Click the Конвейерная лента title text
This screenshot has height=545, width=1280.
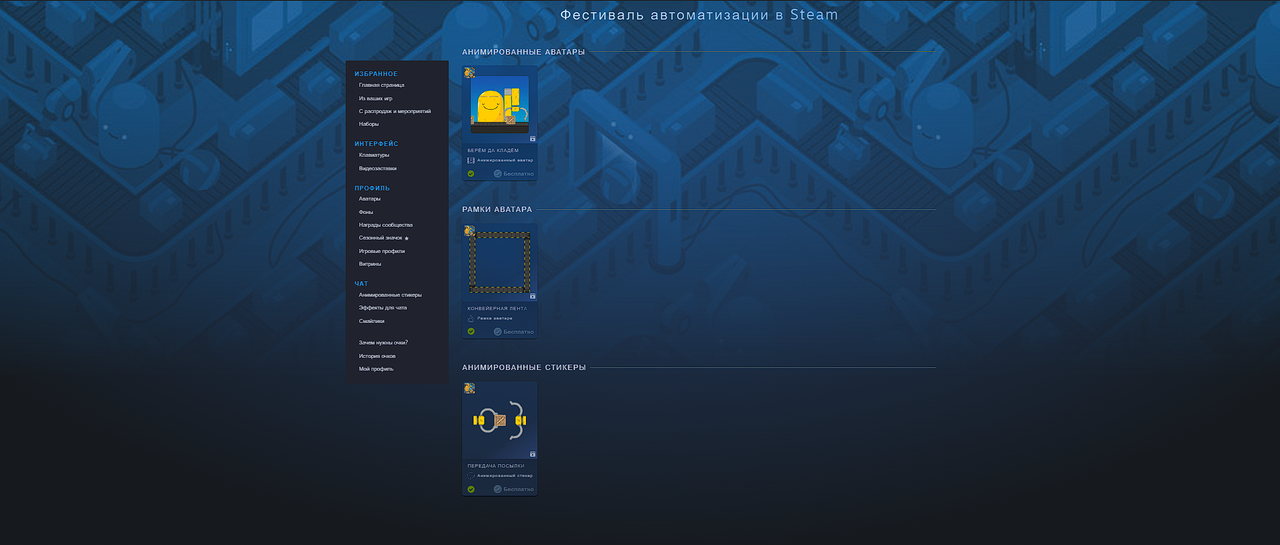point(497,308)
